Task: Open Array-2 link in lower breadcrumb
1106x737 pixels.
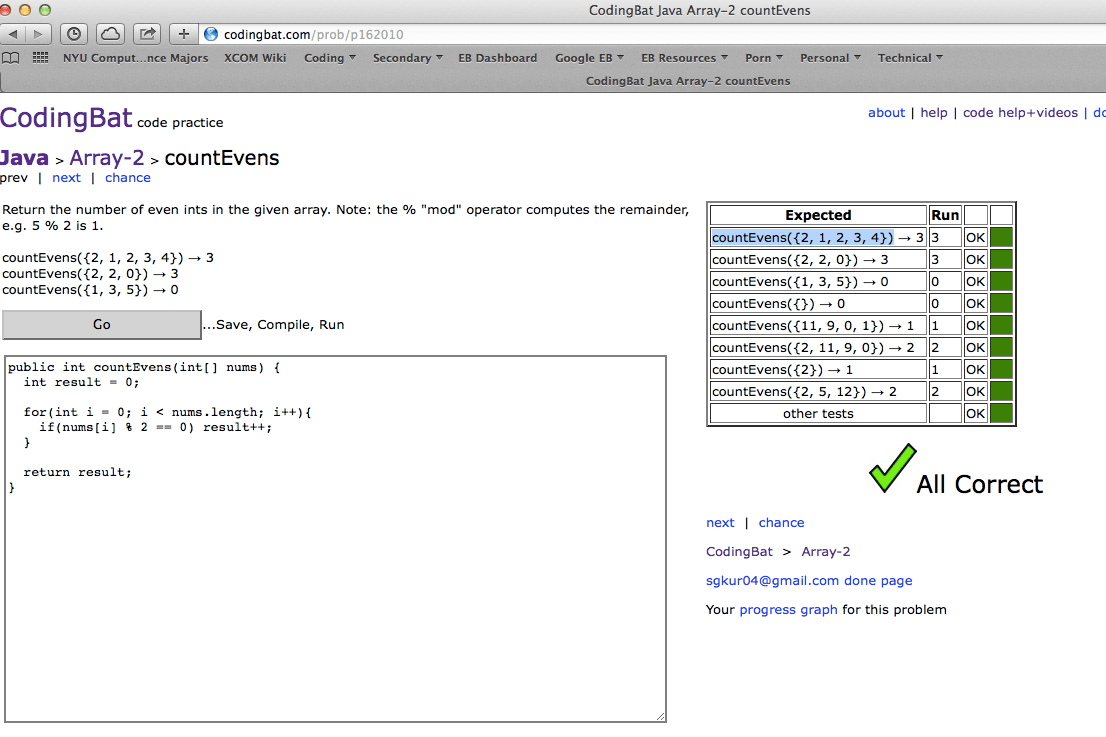Action: 826,552
